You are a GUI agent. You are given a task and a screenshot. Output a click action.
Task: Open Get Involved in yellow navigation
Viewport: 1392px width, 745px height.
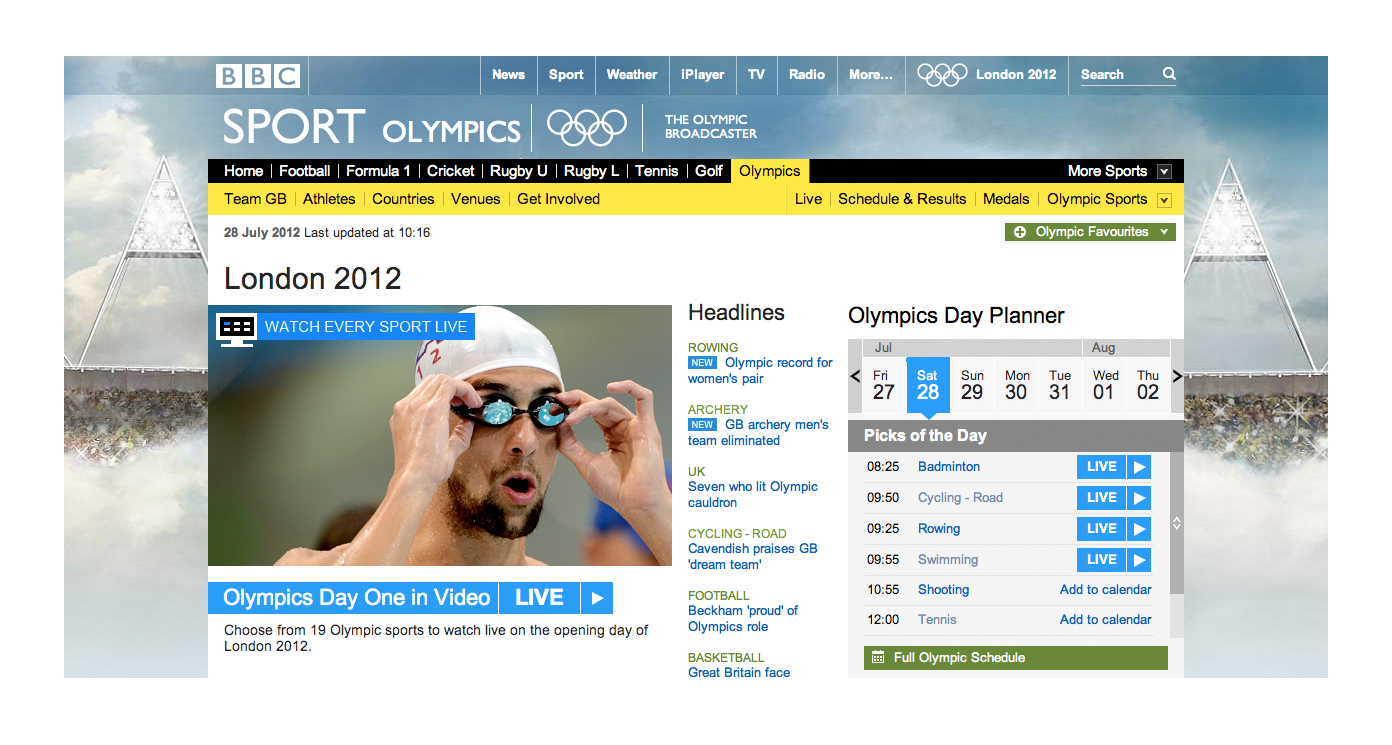(x=558, y=199)
